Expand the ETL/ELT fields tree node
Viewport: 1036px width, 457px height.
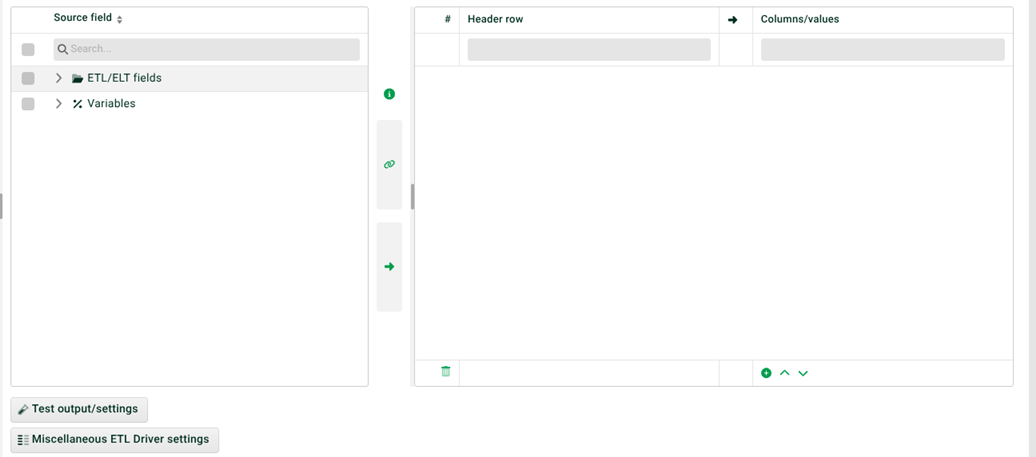[59, 78]
